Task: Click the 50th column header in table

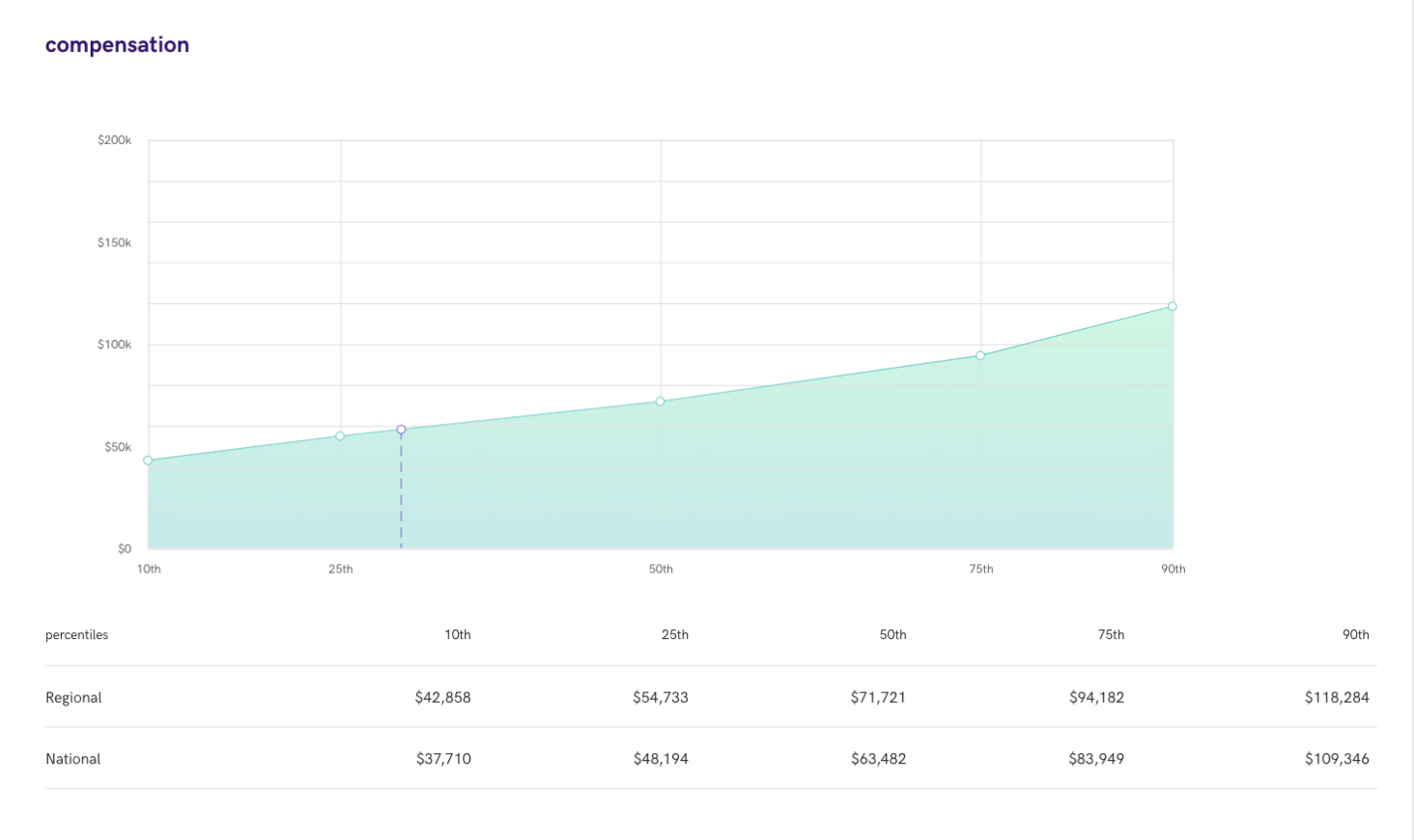Action: (893, 635)
